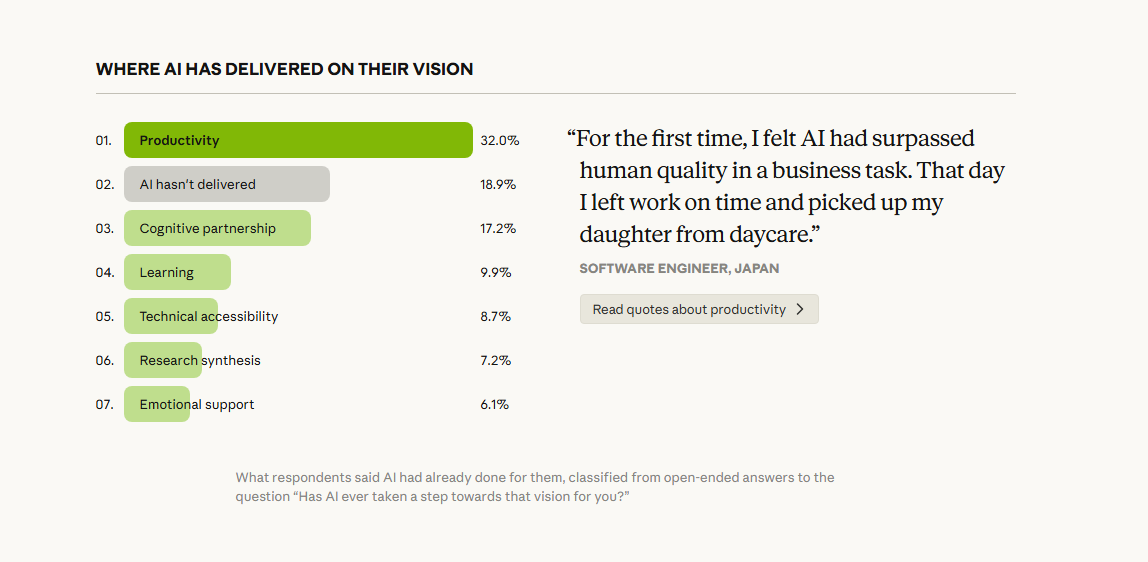
Task: Click the 32.0% value label
Action: 499,140
